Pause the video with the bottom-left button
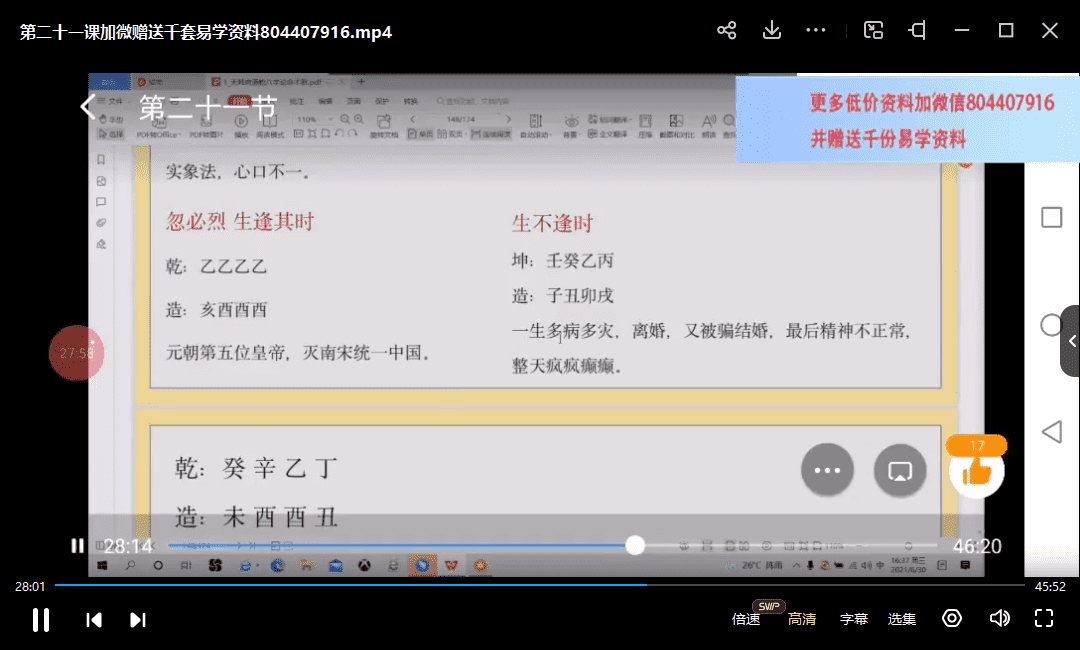1080x650 pixels. (41, 619)
